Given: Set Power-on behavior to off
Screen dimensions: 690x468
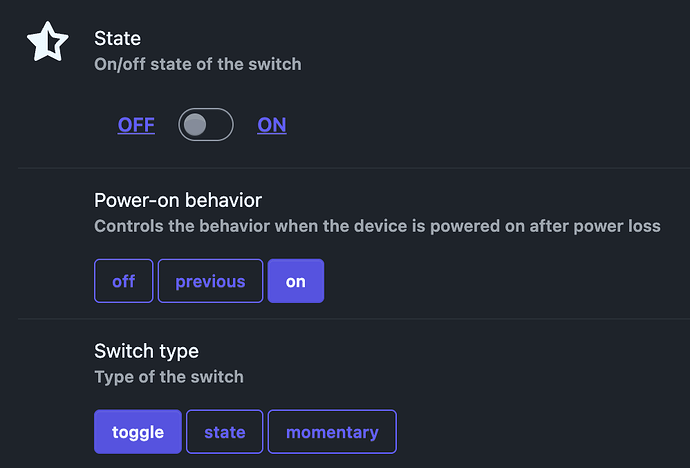Looking at the screenshot, I should coord(124,281).
